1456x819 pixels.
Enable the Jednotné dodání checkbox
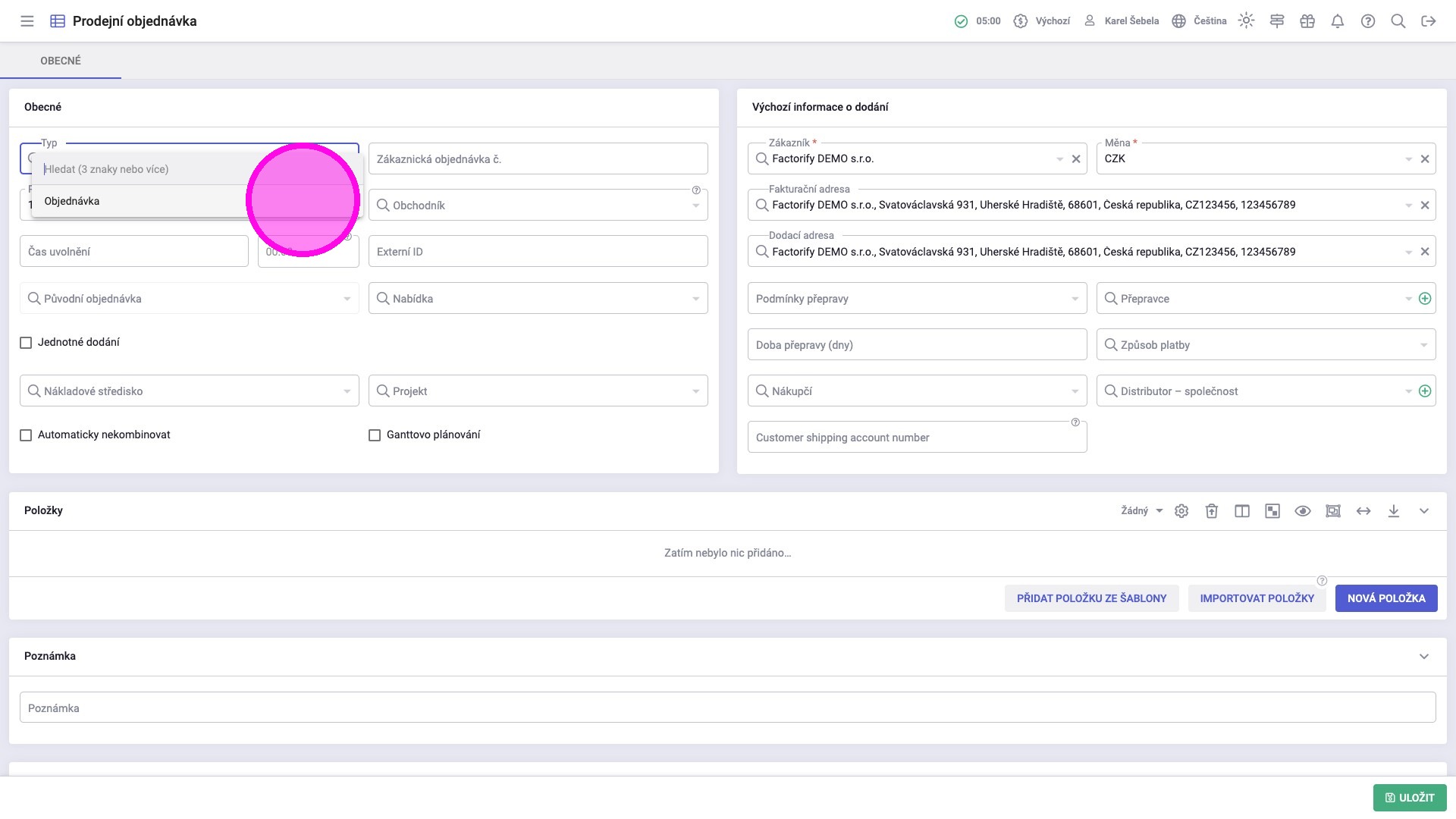coord(26,343)
